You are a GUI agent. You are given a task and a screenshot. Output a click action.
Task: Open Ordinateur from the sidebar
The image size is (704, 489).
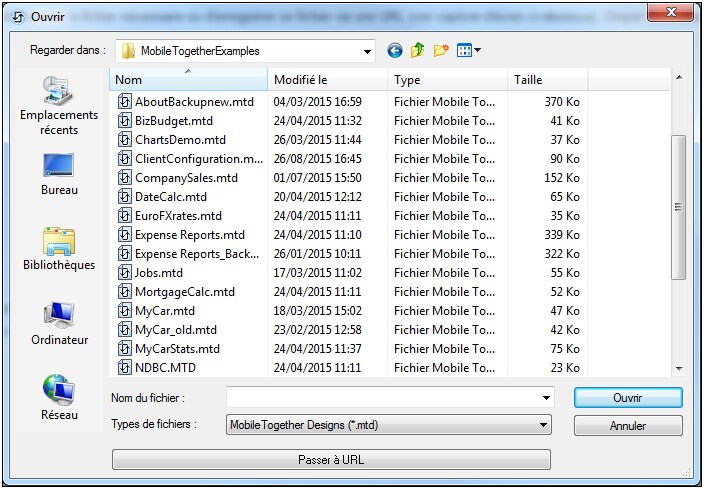(59, 324)
